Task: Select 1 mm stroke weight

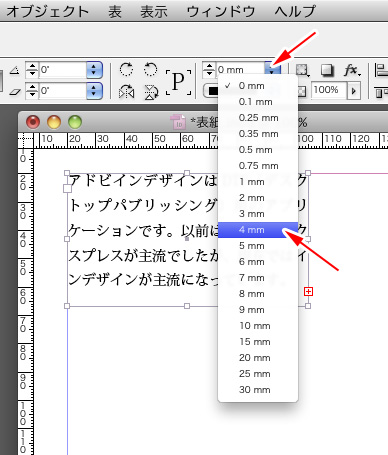Action: tap(258, 182)
